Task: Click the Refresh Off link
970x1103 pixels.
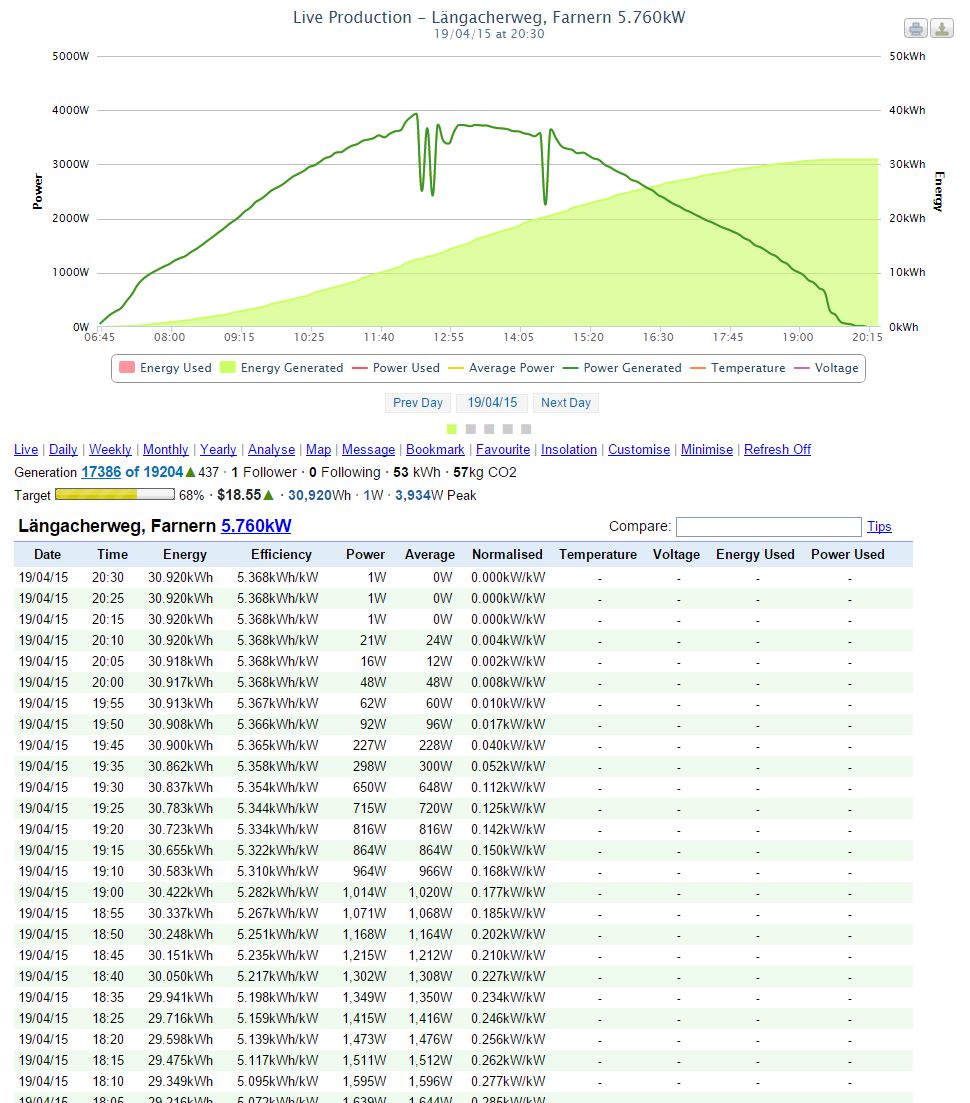Action: (x=777, y=450)
